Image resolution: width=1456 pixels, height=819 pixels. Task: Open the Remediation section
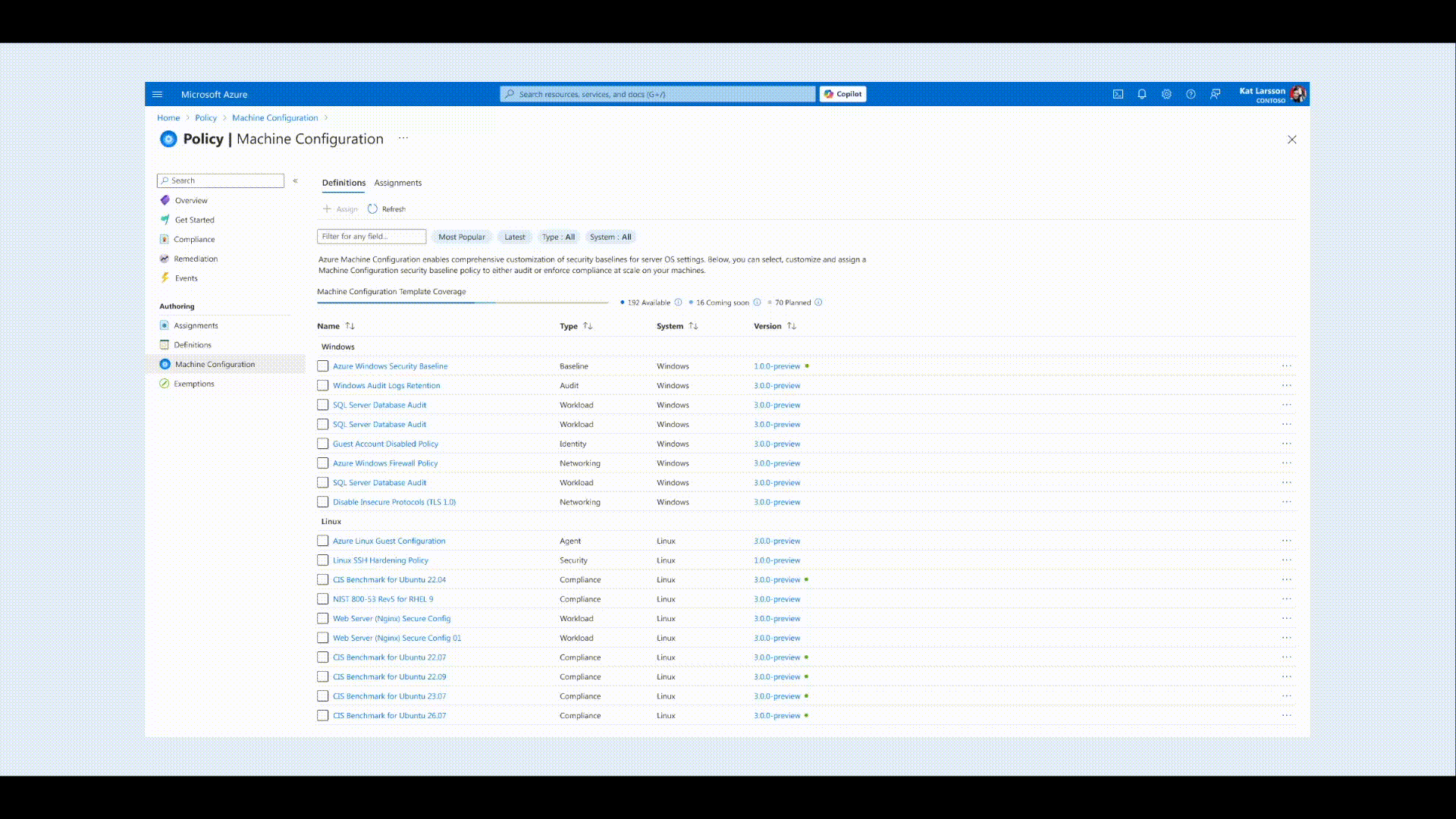point(196,259)
